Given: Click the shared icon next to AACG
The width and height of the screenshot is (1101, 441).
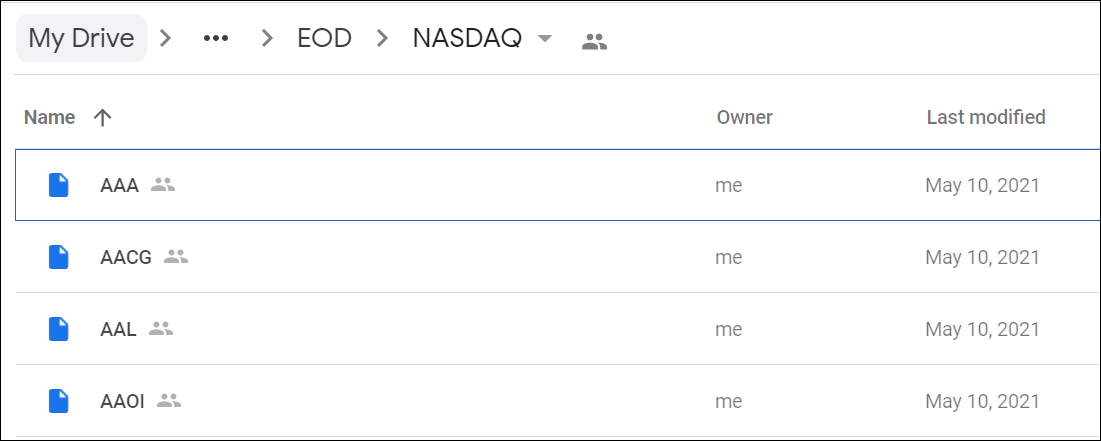Looking at the screenshot, I should click(x=176, y=256).
